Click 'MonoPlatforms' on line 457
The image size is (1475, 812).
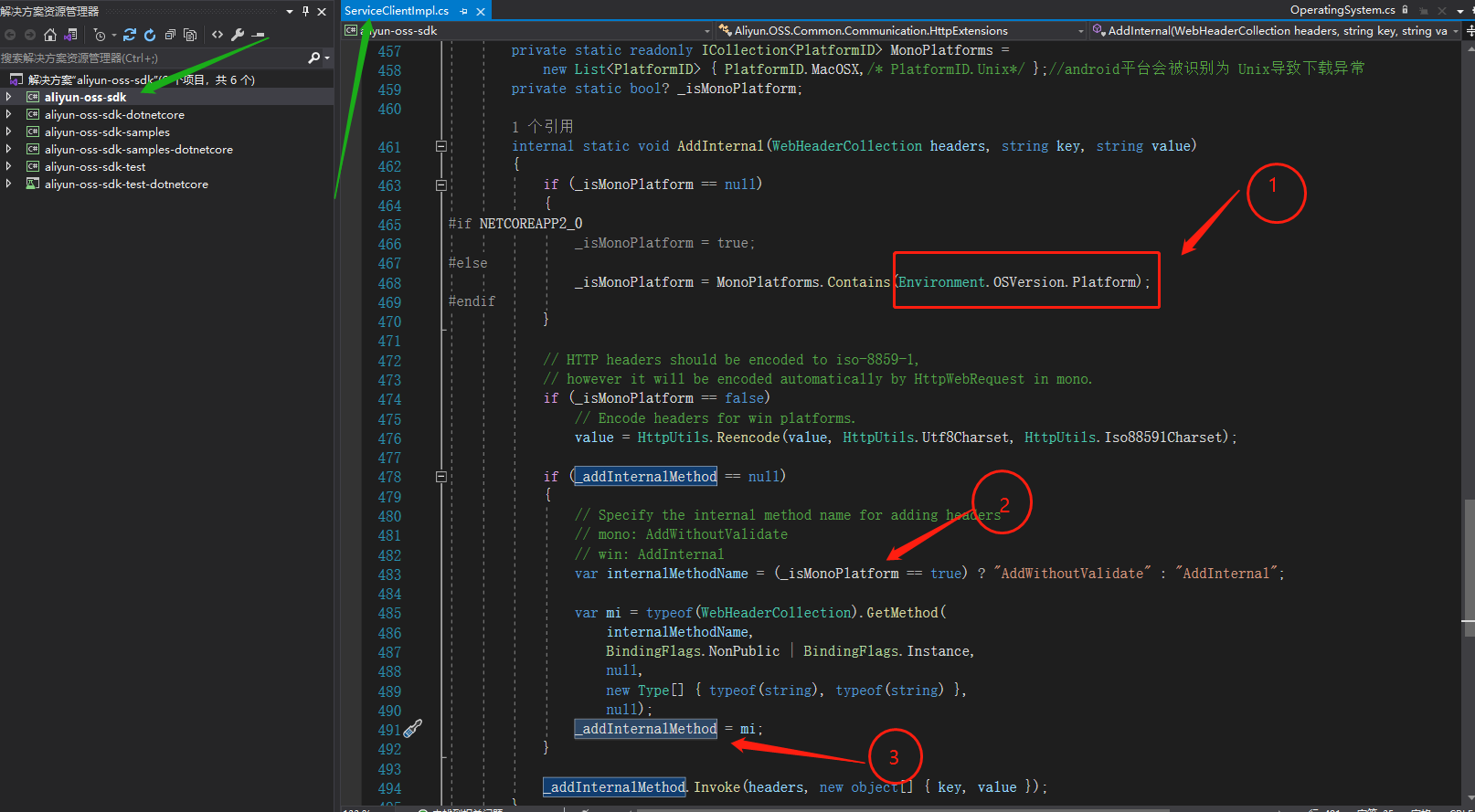tap(941, 50)
